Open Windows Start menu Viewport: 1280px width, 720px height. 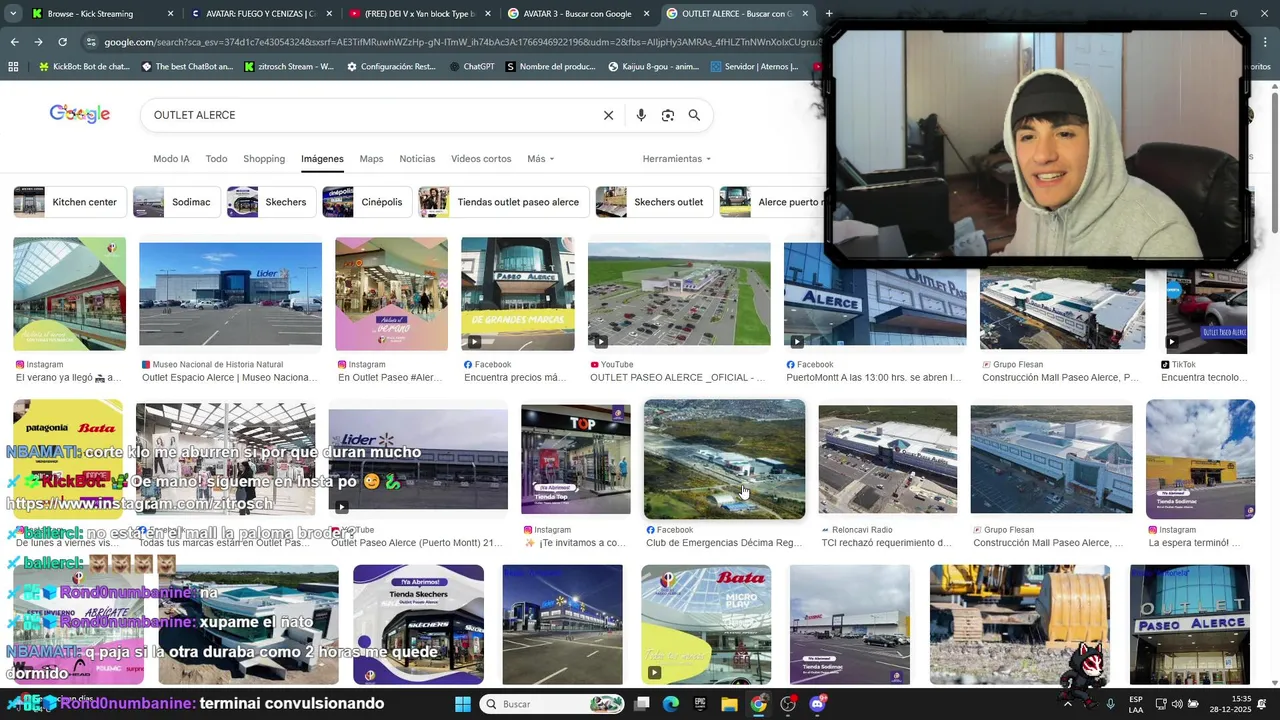462,704
